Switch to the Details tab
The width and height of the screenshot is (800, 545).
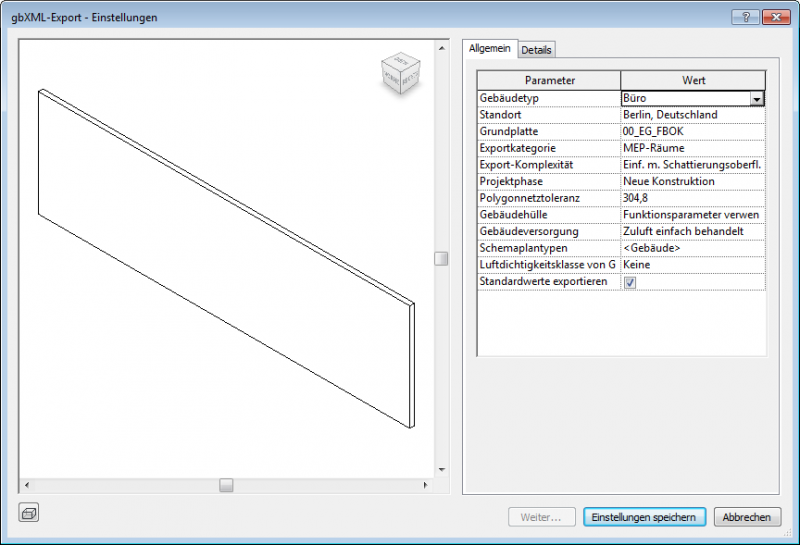[x=536, y=50]
